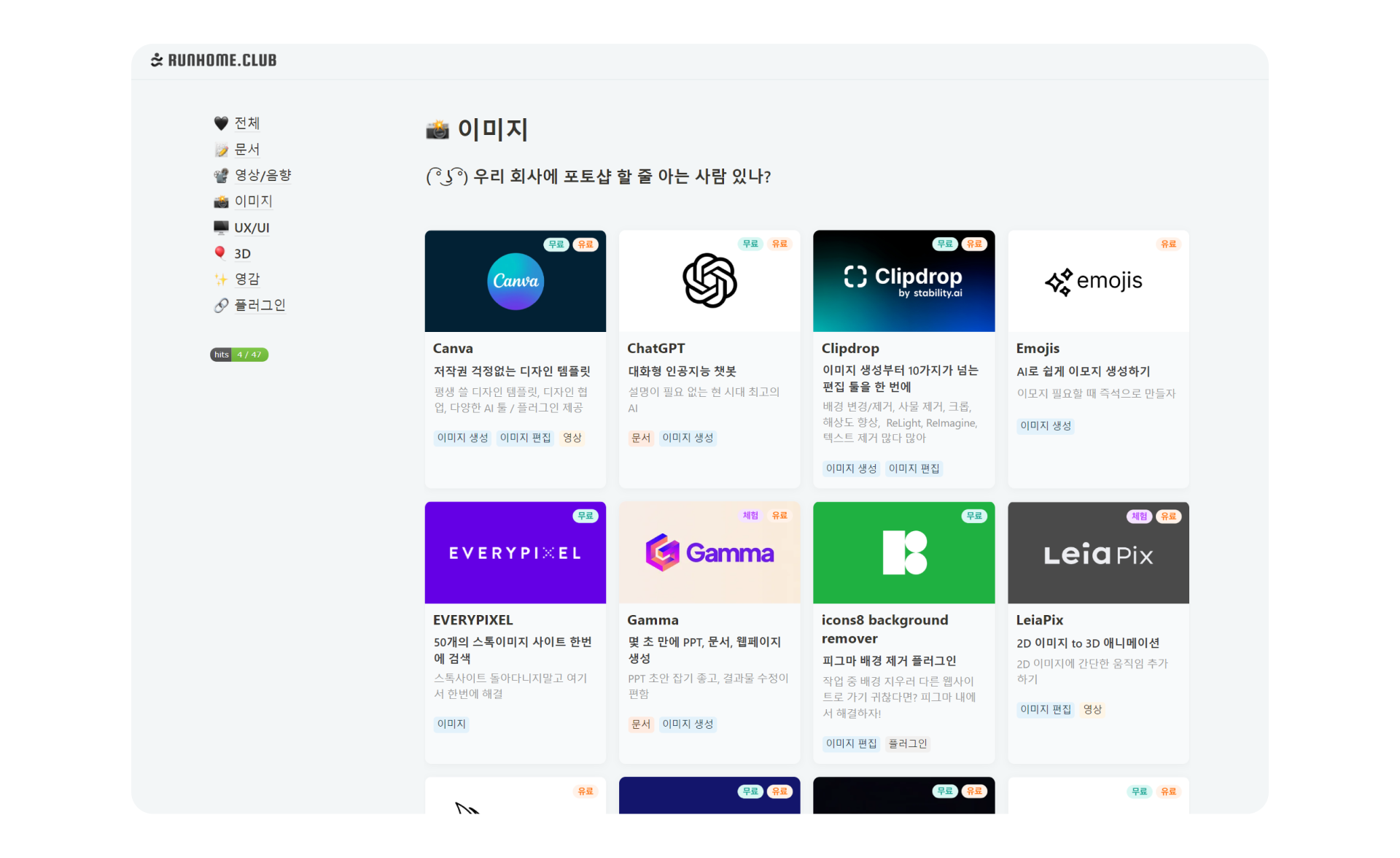Image resolution: width=1400 pixels, height=858 pixels.
Task: Click the camera icon beside sidebar 이미지
Action: pos(221,201)
